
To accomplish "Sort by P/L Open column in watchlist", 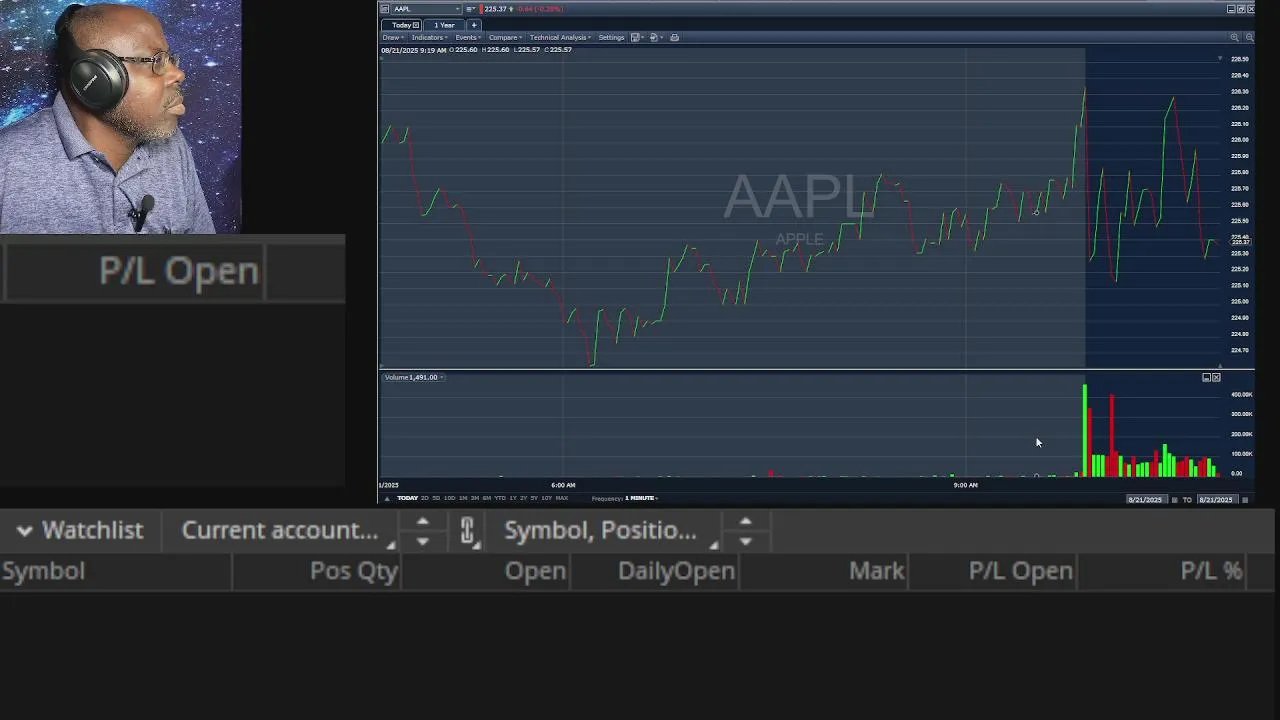I will [x=1021, y=571].
